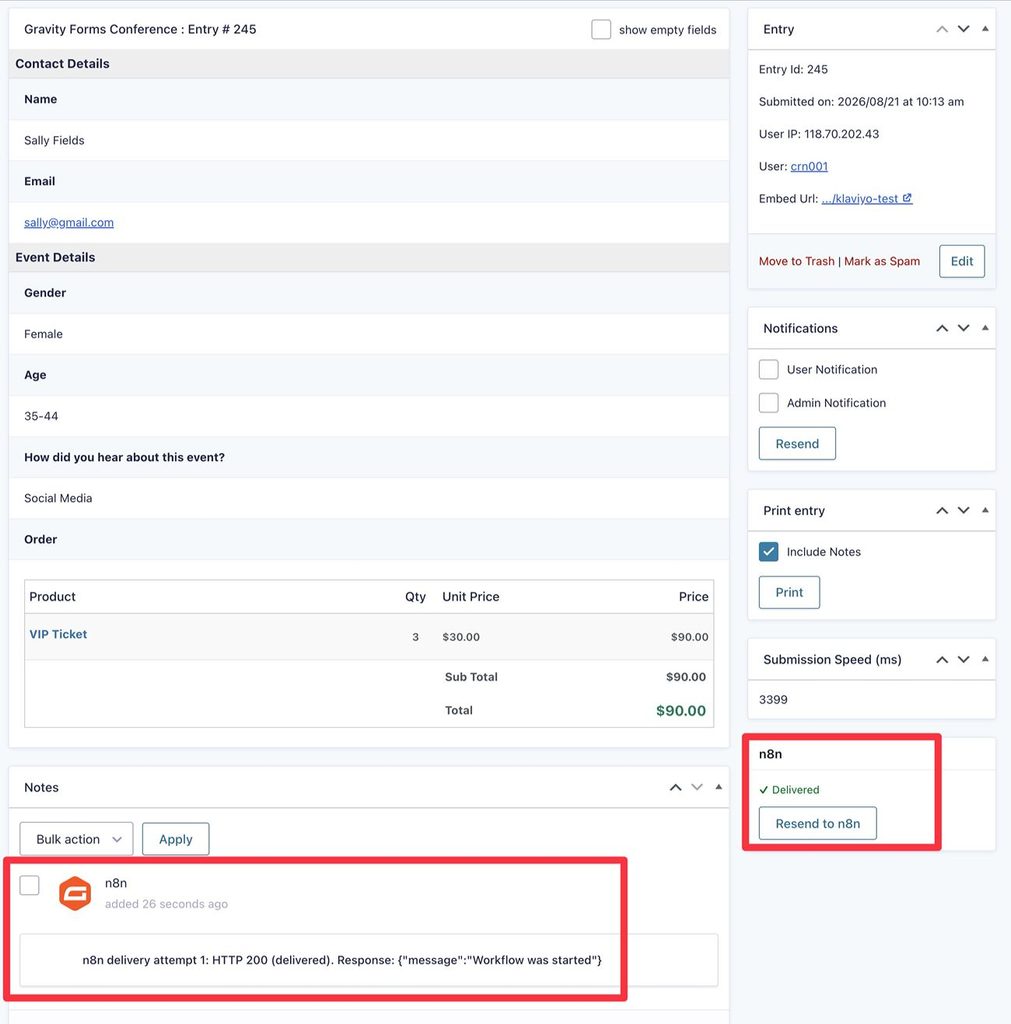
Task: Collapse the Print entry panel using triangle toggle
Action: [985, 510]
